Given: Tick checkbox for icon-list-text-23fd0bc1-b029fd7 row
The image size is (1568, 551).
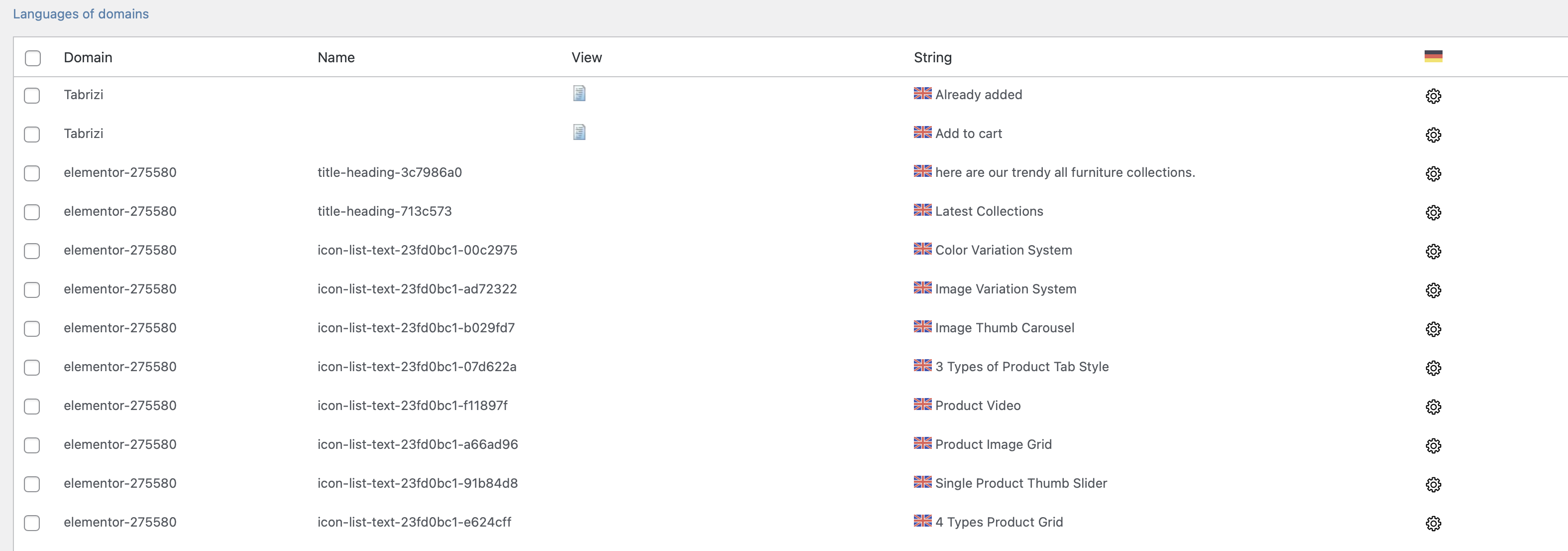Looking at the screenshot, I should coord(32,328).
